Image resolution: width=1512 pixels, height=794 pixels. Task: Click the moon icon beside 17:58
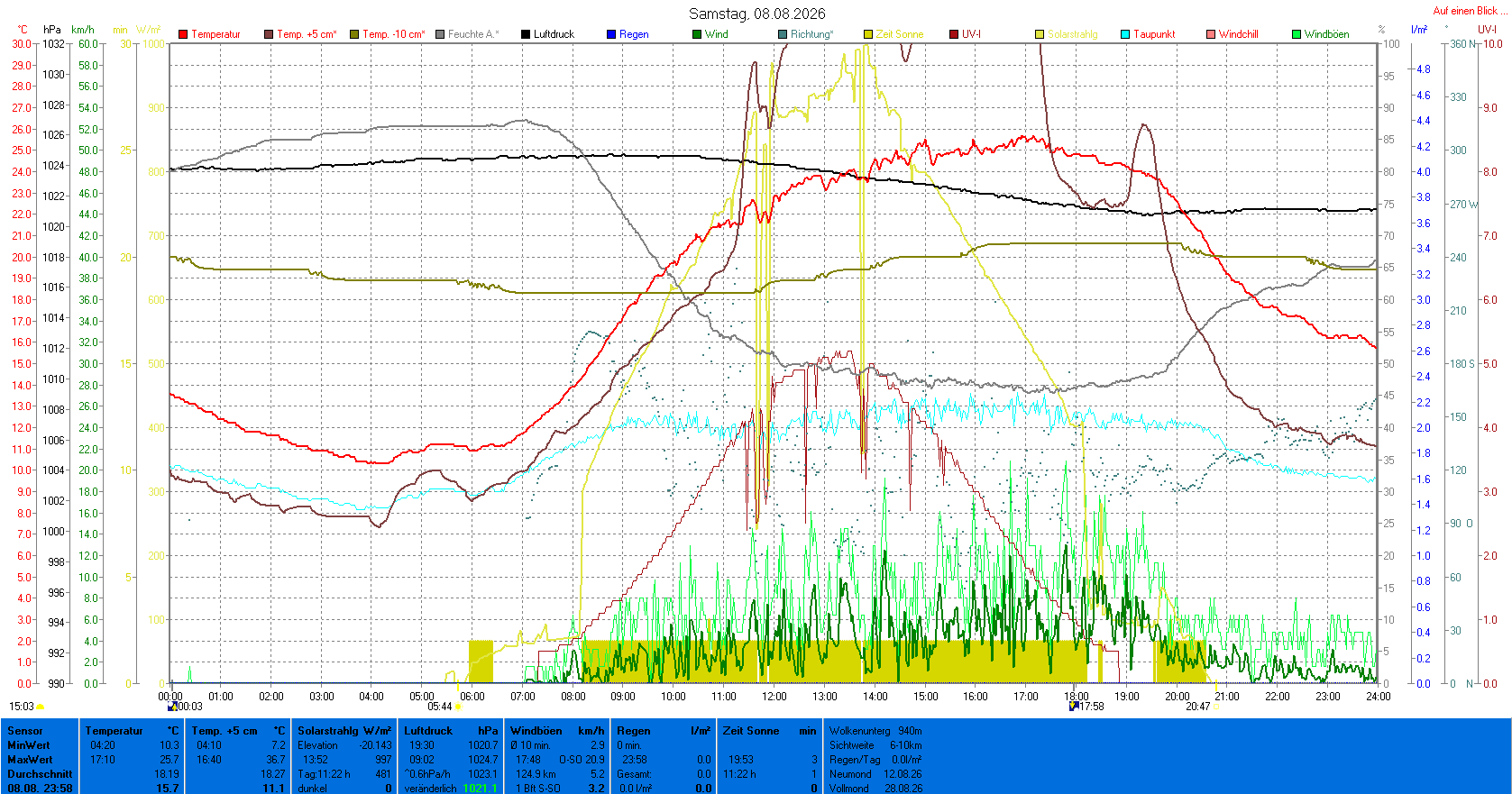click(x=1074, y=707)
